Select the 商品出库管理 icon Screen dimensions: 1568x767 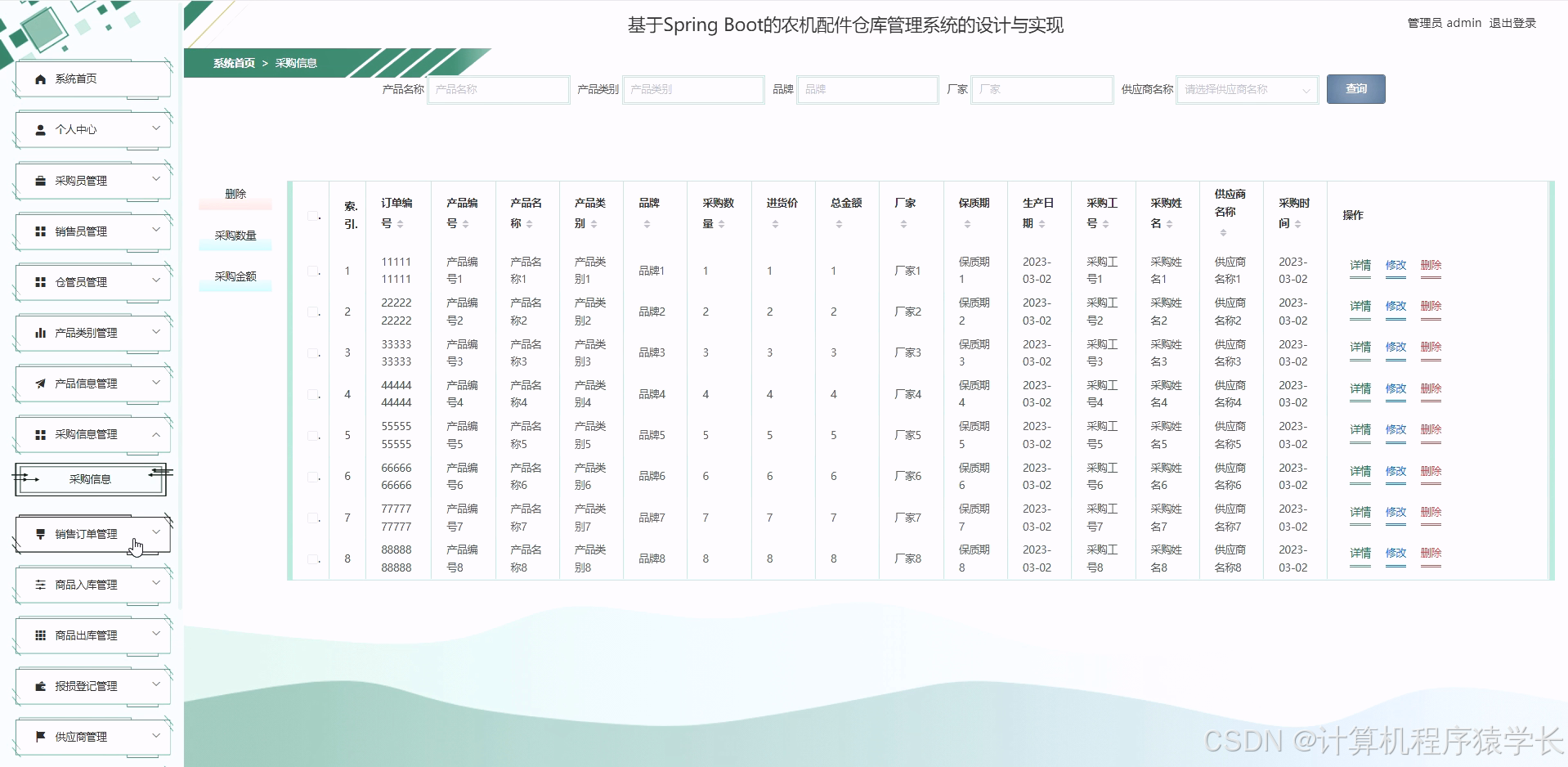pyautogui.click(x=38, y=635)
